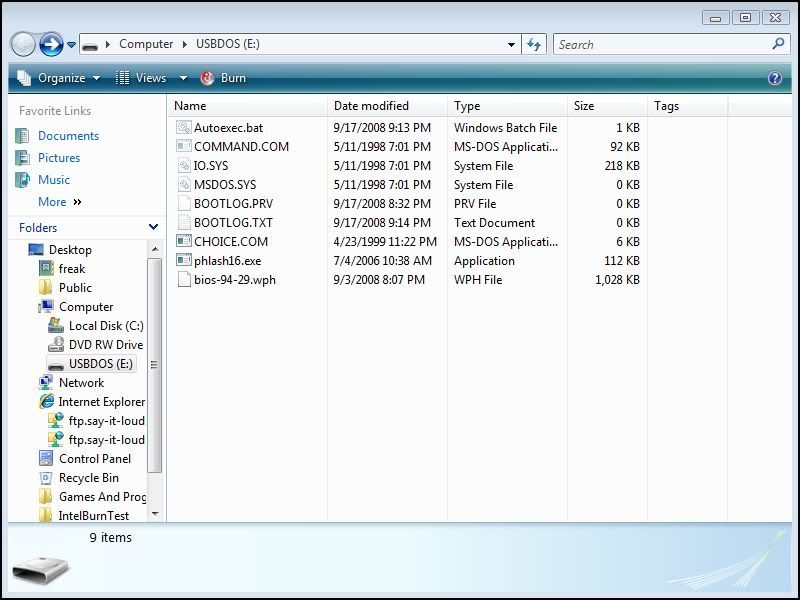Viewport: 800px width, 600px height.
Task: Select the phlash16.exe file icon
Action: [x=184, y=260]
